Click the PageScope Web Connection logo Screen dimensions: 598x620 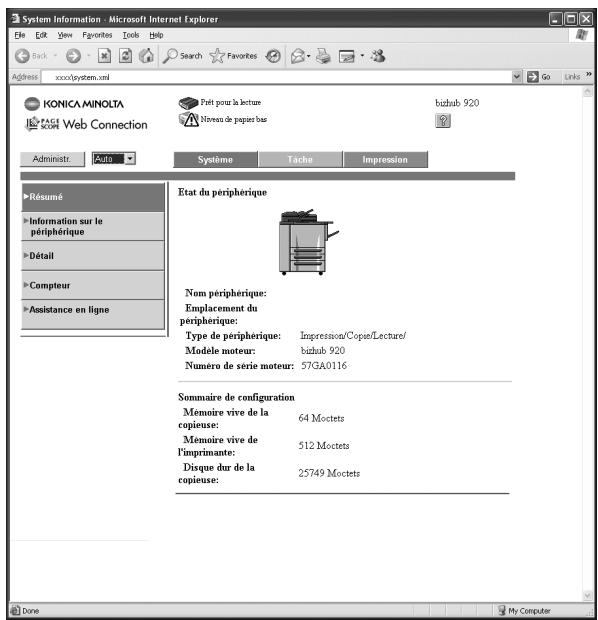(x=86, y=124)
